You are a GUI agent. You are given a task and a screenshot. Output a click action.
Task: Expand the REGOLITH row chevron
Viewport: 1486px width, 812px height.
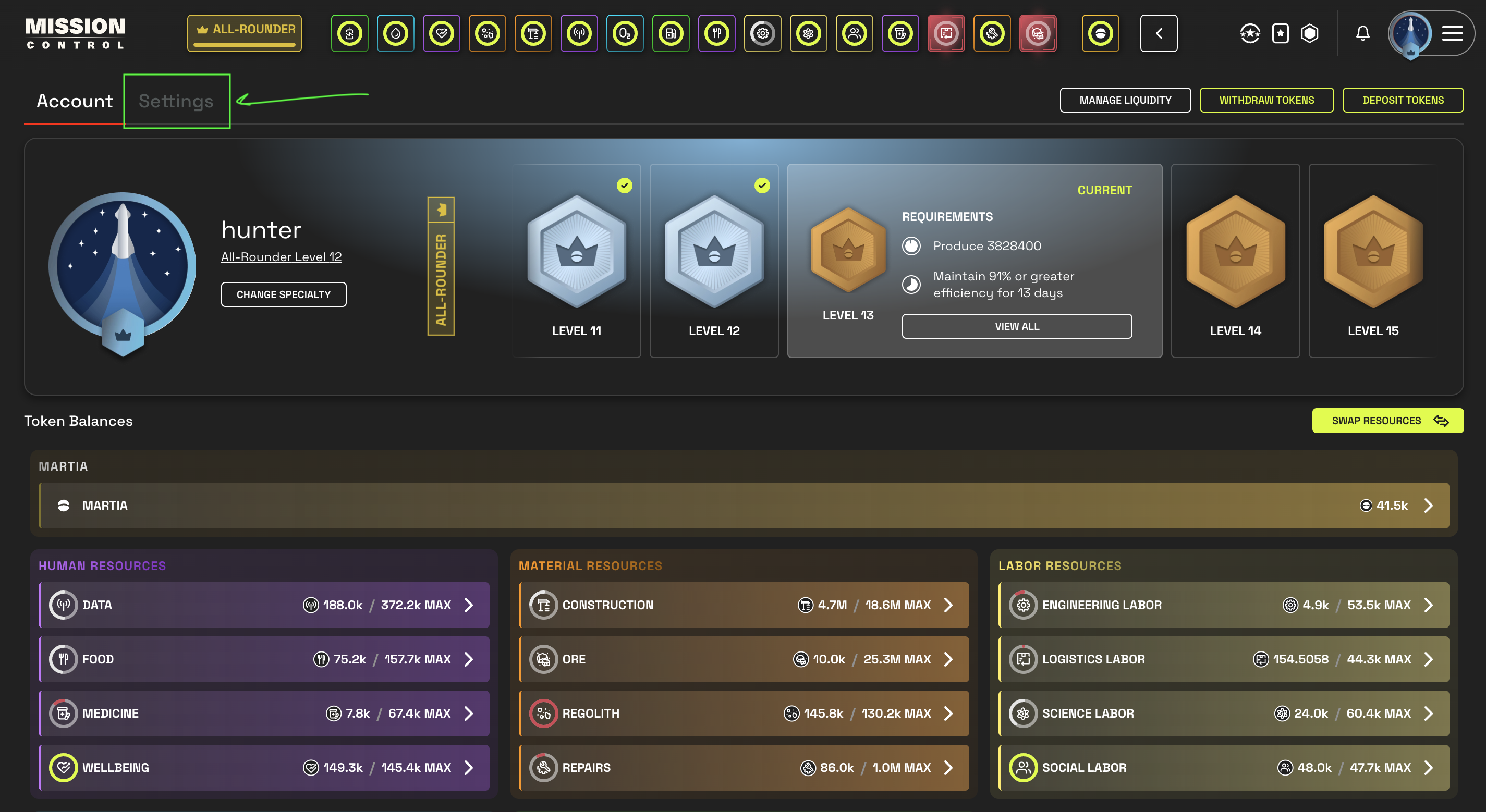click(948, 713)
